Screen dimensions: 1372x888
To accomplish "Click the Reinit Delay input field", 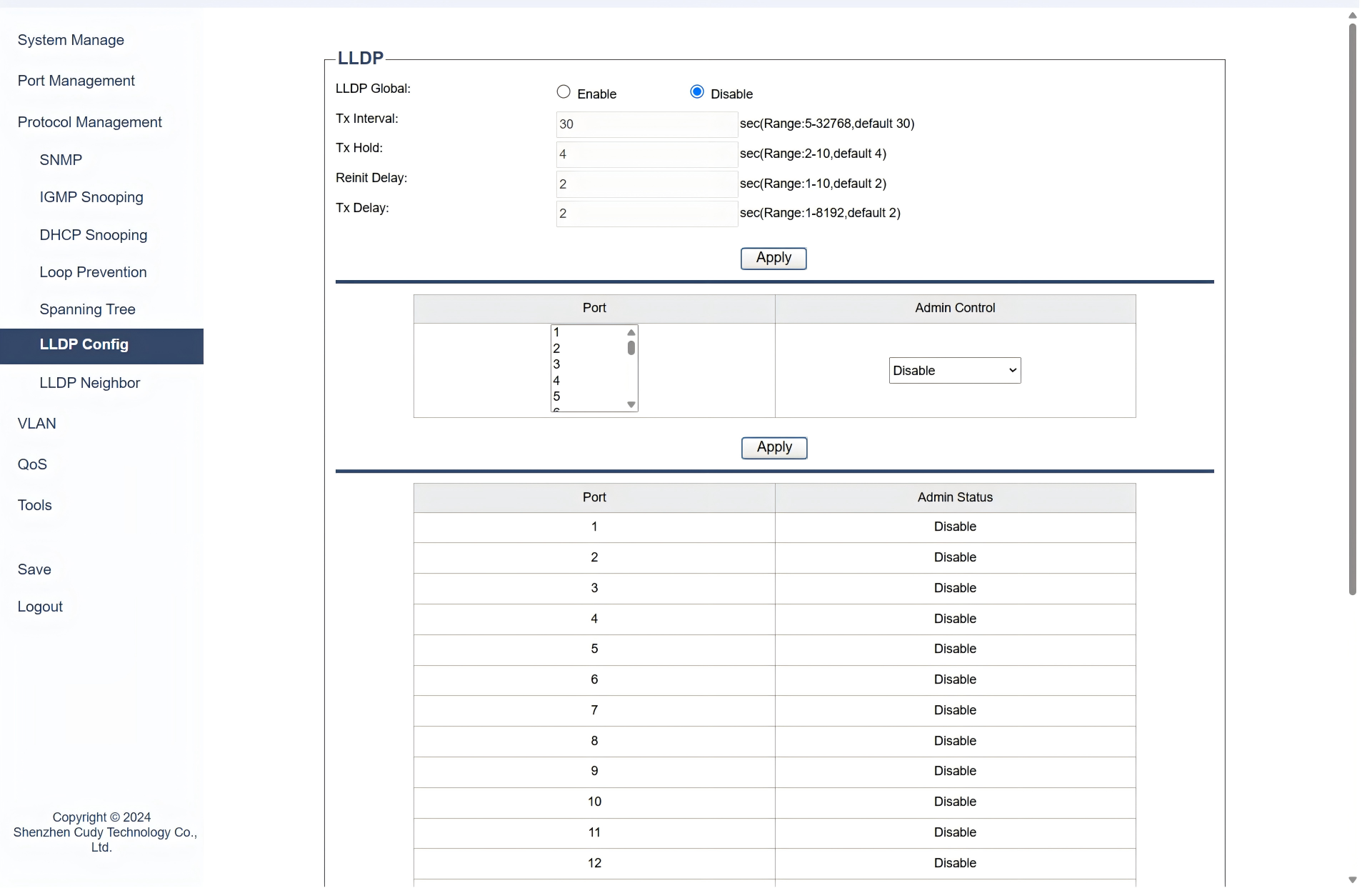I will click(x=646, y=184).
